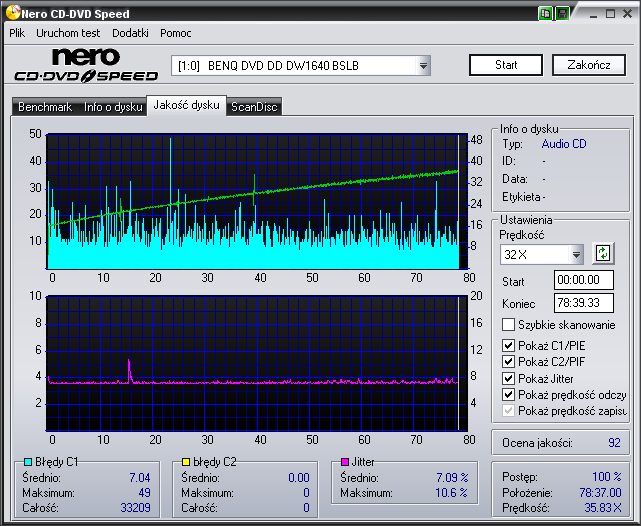
Task: Click the Start time field 00:00.00
Action: [584, 280]
